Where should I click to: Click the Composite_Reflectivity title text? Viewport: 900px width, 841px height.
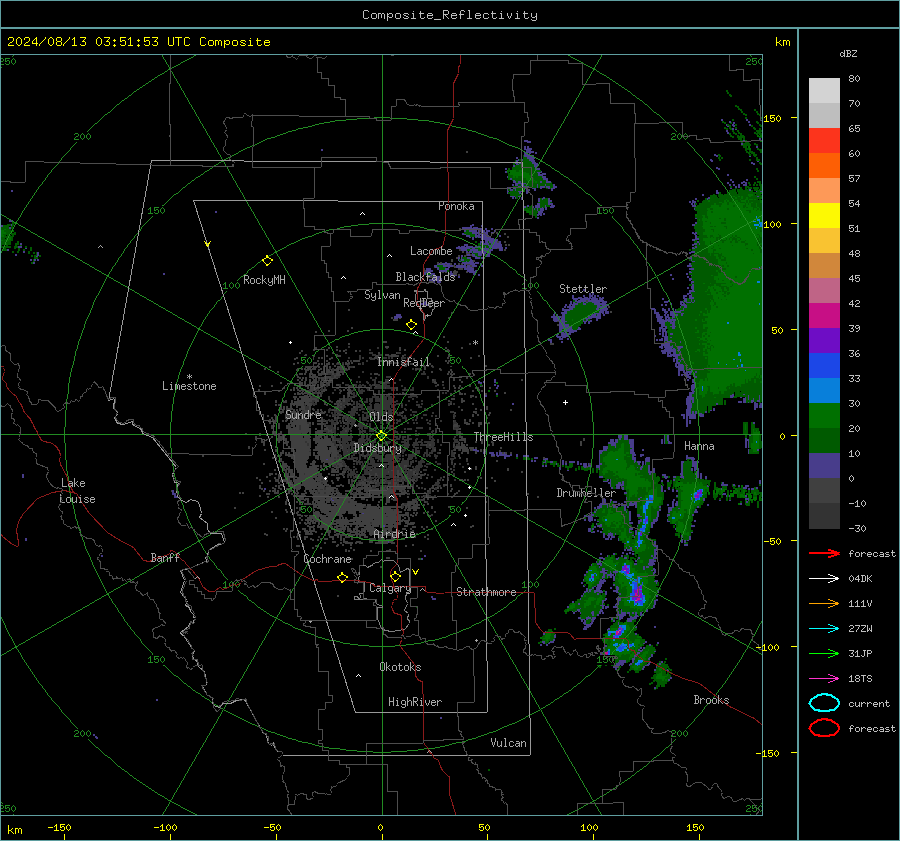click(x=450, y=15)
